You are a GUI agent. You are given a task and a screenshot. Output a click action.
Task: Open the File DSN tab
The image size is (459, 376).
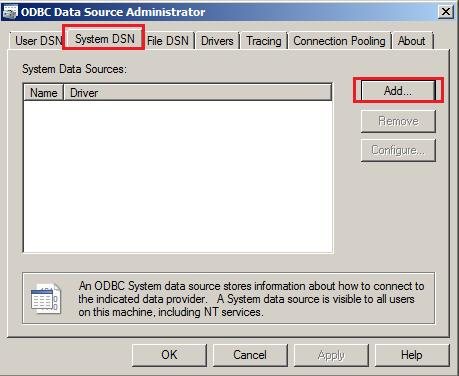point(169,41)
